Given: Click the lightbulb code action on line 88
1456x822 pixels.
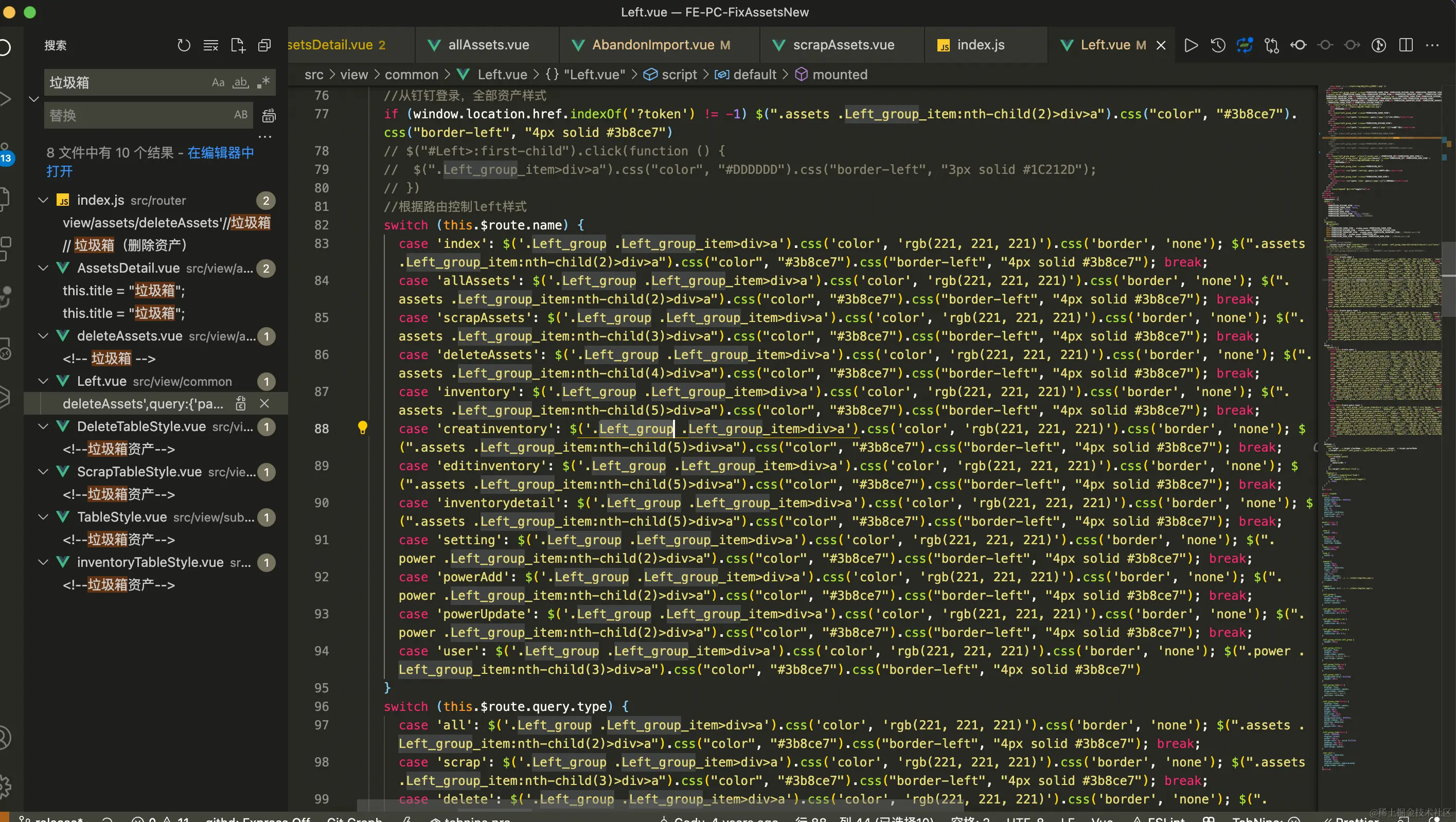Looking at the screenshot, I should [363, 427].
